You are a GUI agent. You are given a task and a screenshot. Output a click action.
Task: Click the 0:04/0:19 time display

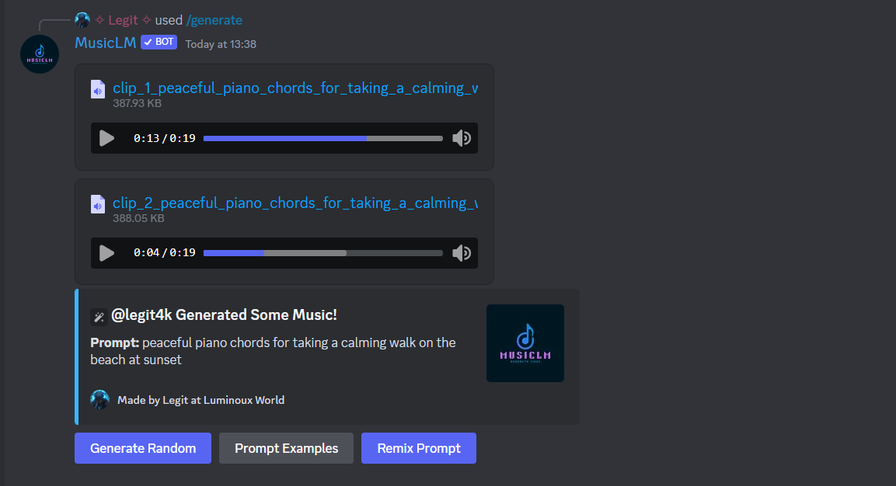pyautogui.click(x=165, y=253)
